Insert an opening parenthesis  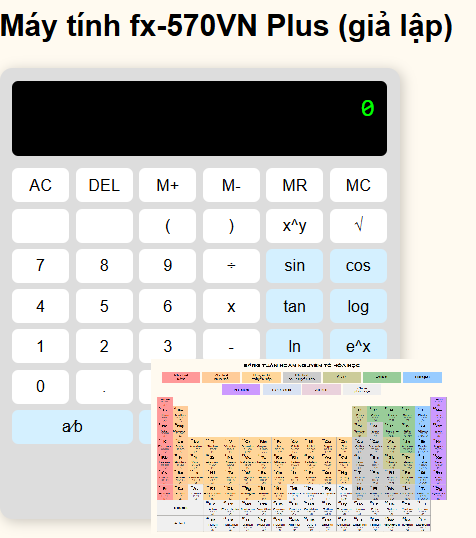[x=167, y=226]
